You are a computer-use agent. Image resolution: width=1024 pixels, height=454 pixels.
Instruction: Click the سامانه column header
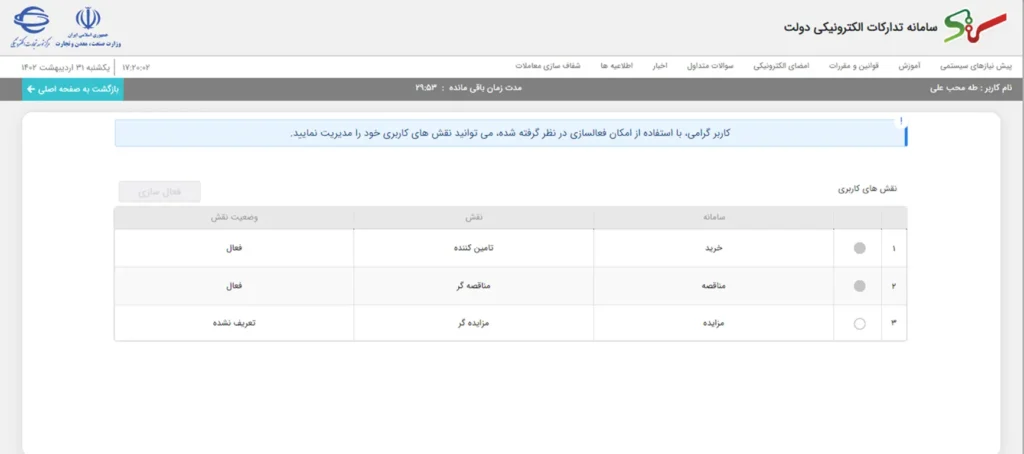click(713, 218)
